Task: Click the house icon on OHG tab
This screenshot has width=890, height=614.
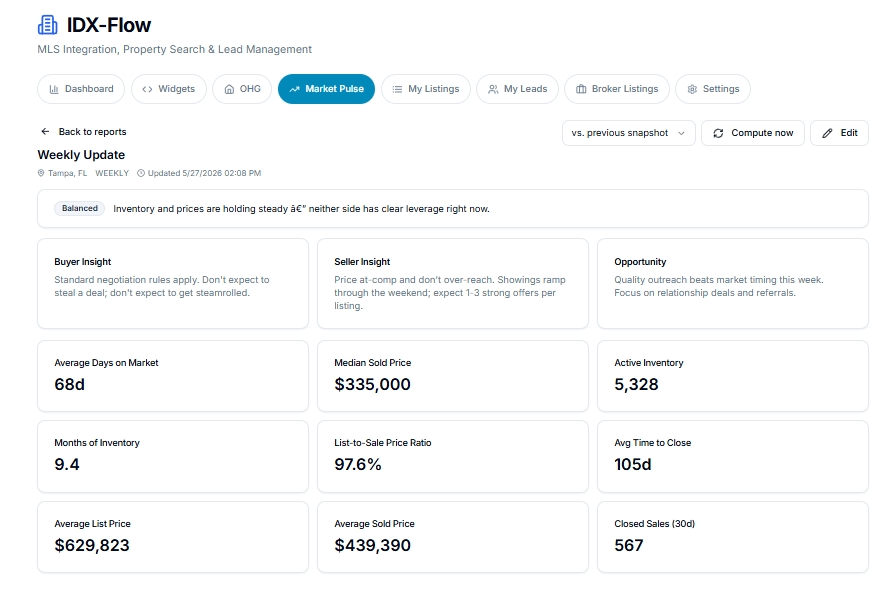Action: (229, 89)
